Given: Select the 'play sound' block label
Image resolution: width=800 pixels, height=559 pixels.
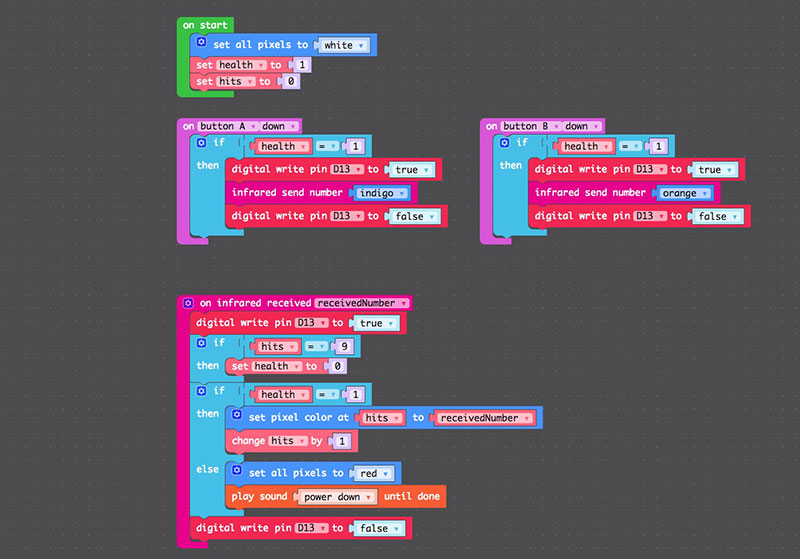Looking at the screenshot, I should click(x=258, y=496).
